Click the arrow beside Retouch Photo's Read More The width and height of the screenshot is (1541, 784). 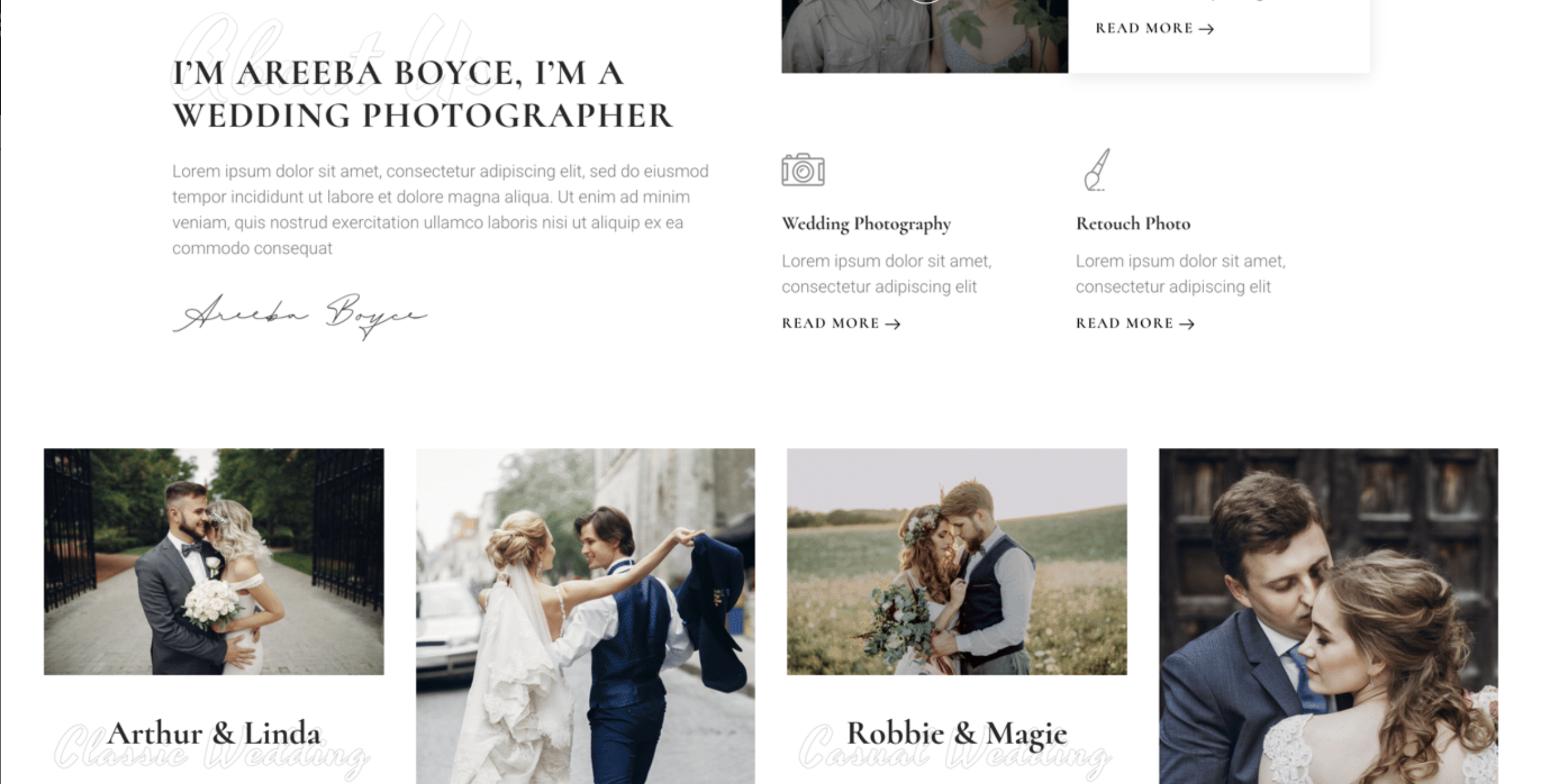[x=1187, y=324]
